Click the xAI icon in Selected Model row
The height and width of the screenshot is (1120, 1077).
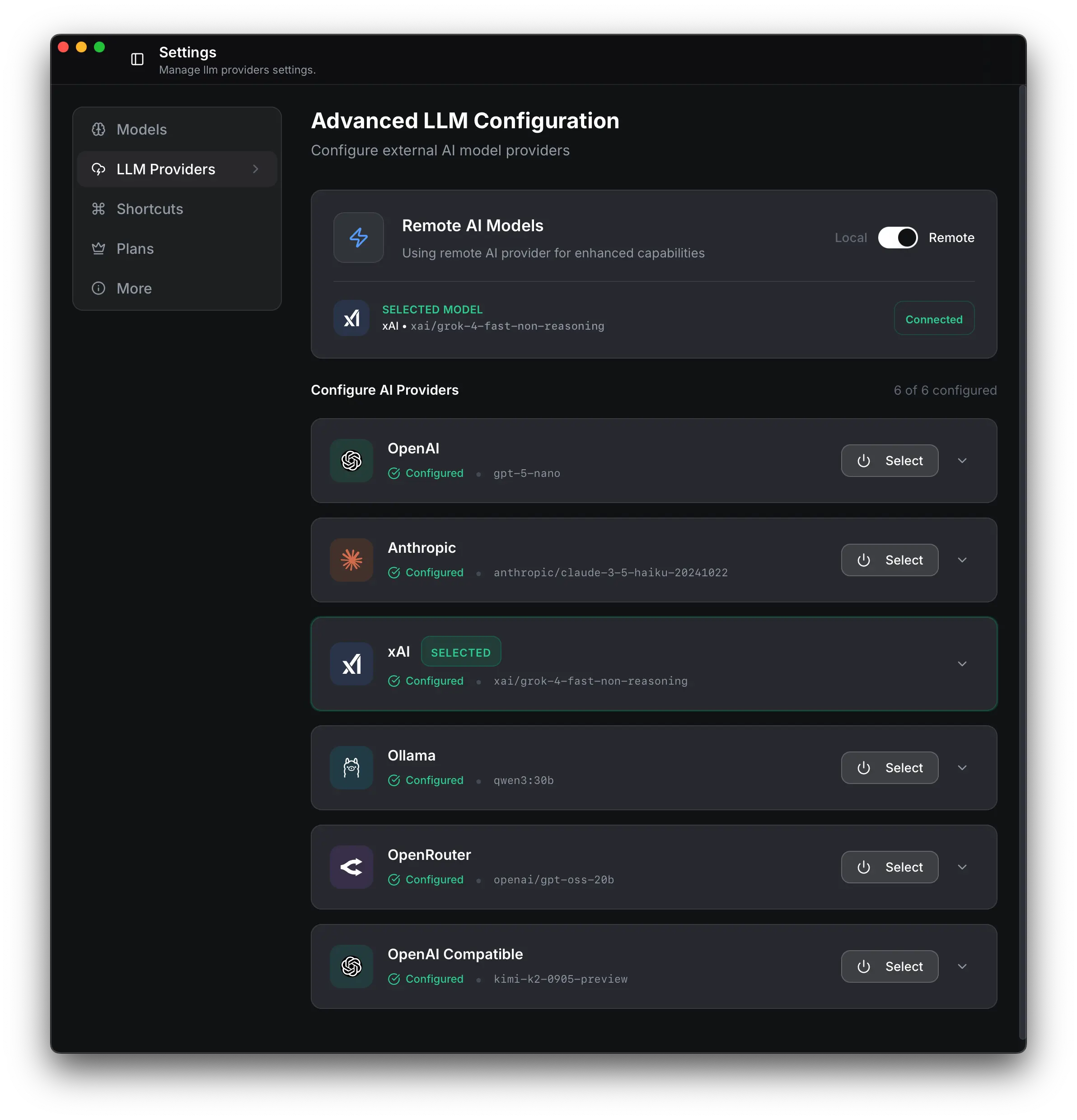tap(351, 318)
